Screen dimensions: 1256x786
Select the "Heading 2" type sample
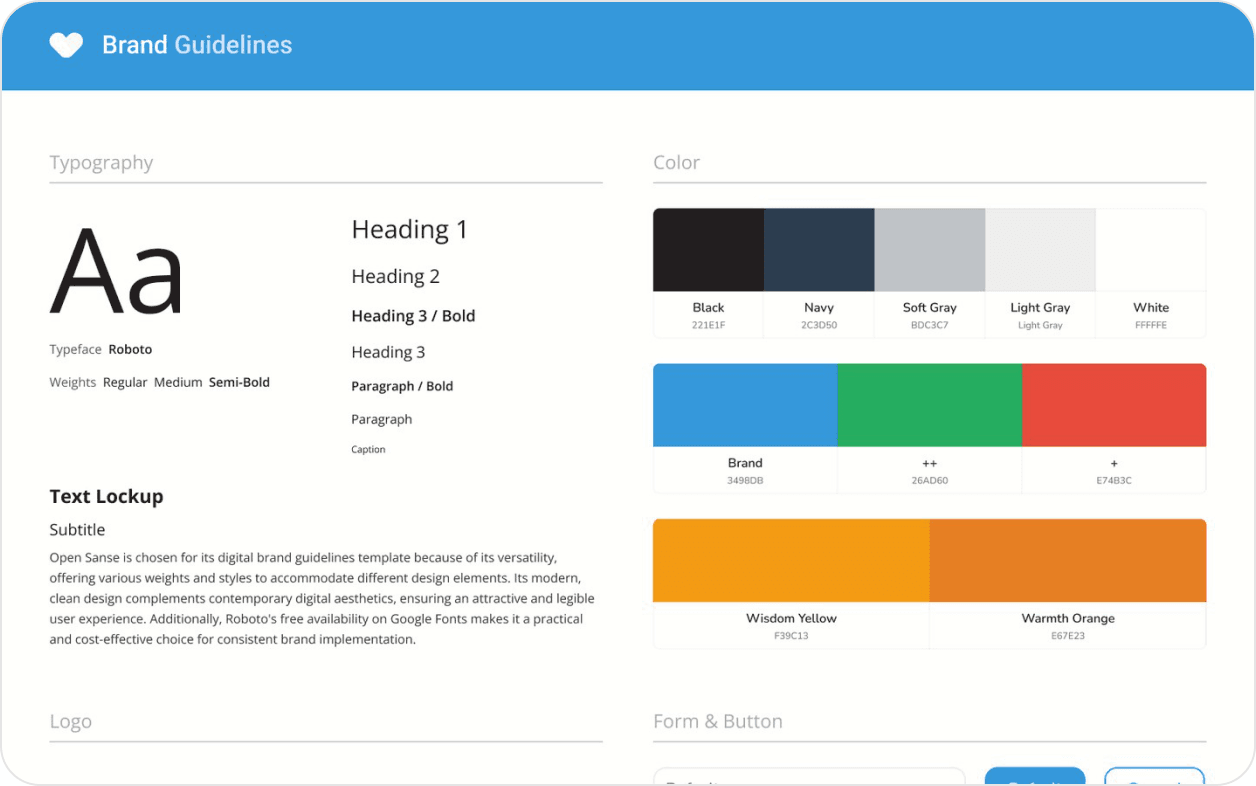point(396,276)
